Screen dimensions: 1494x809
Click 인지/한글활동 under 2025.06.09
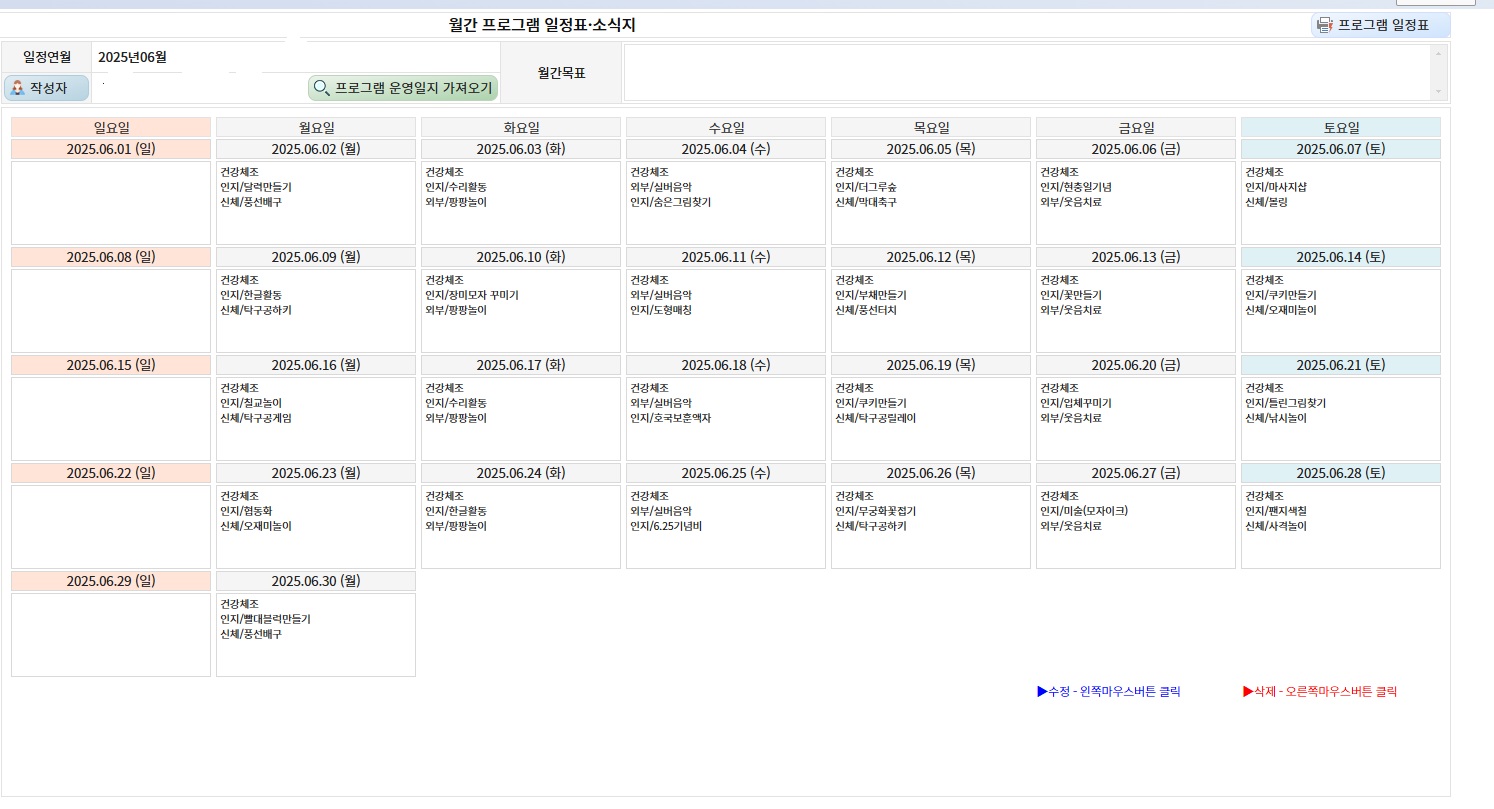pos(251,295)
